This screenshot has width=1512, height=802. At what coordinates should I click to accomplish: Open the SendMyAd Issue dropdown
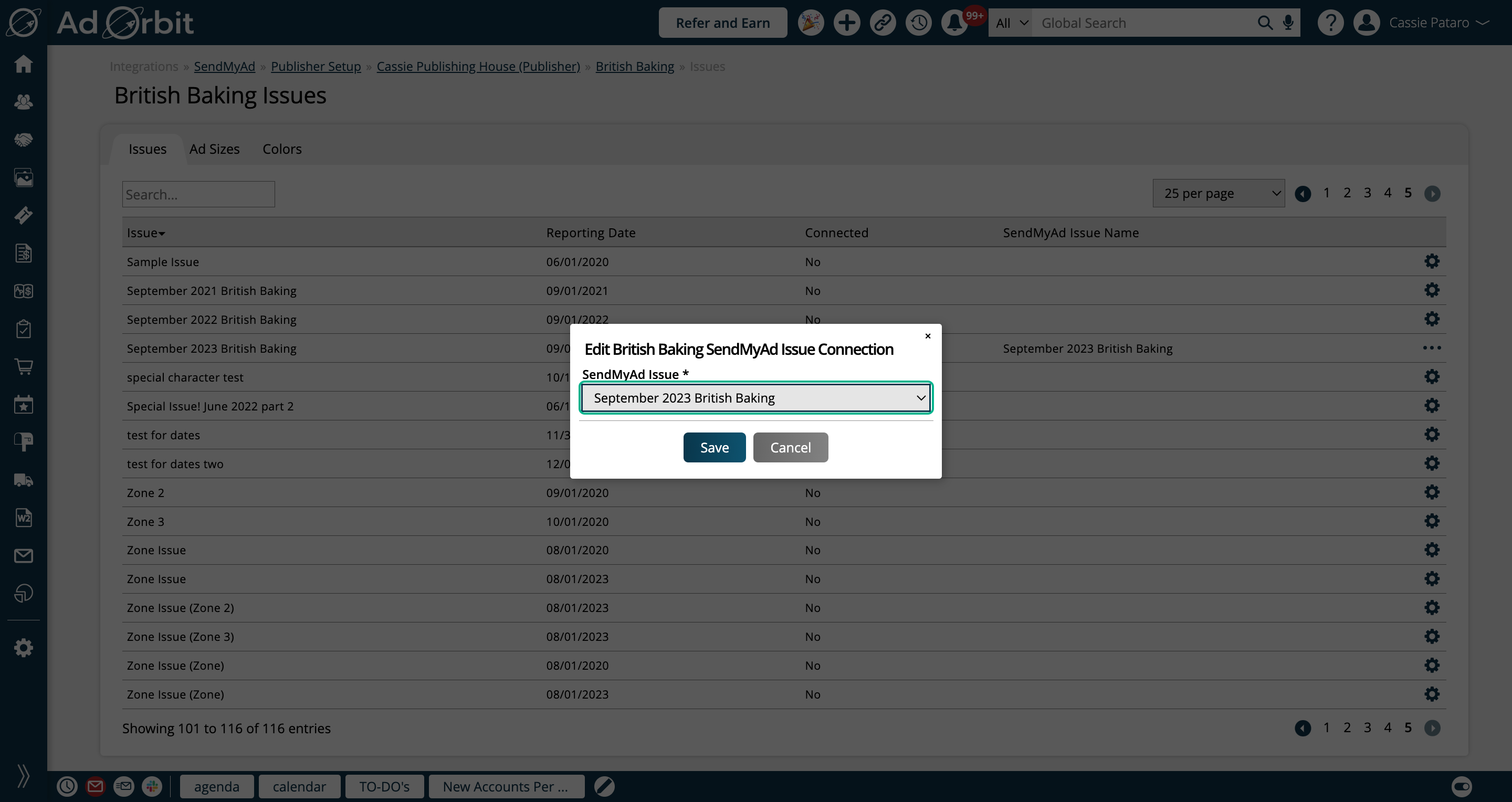(755, 398)
